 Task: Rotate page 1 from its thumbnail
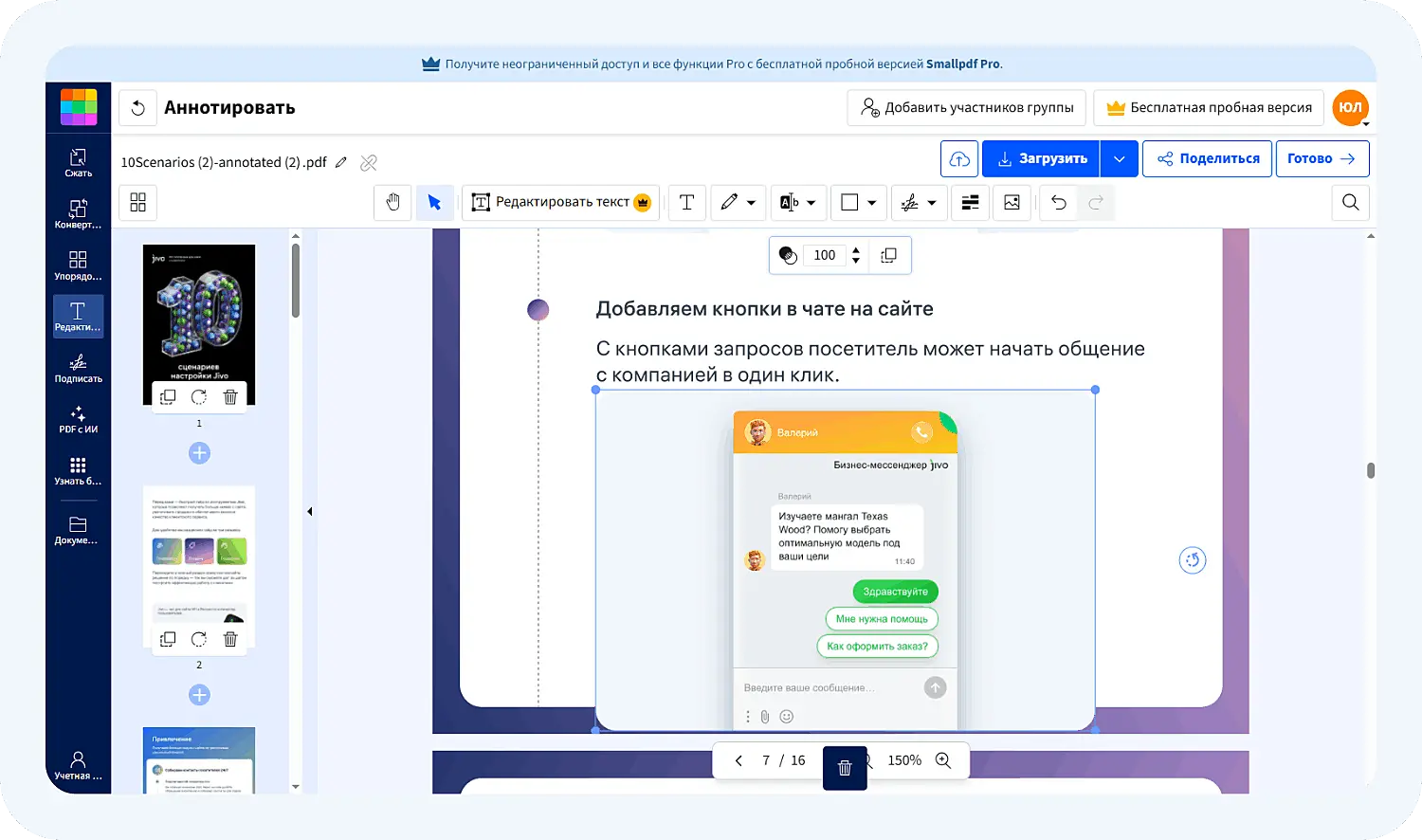[x=199, y=397]
